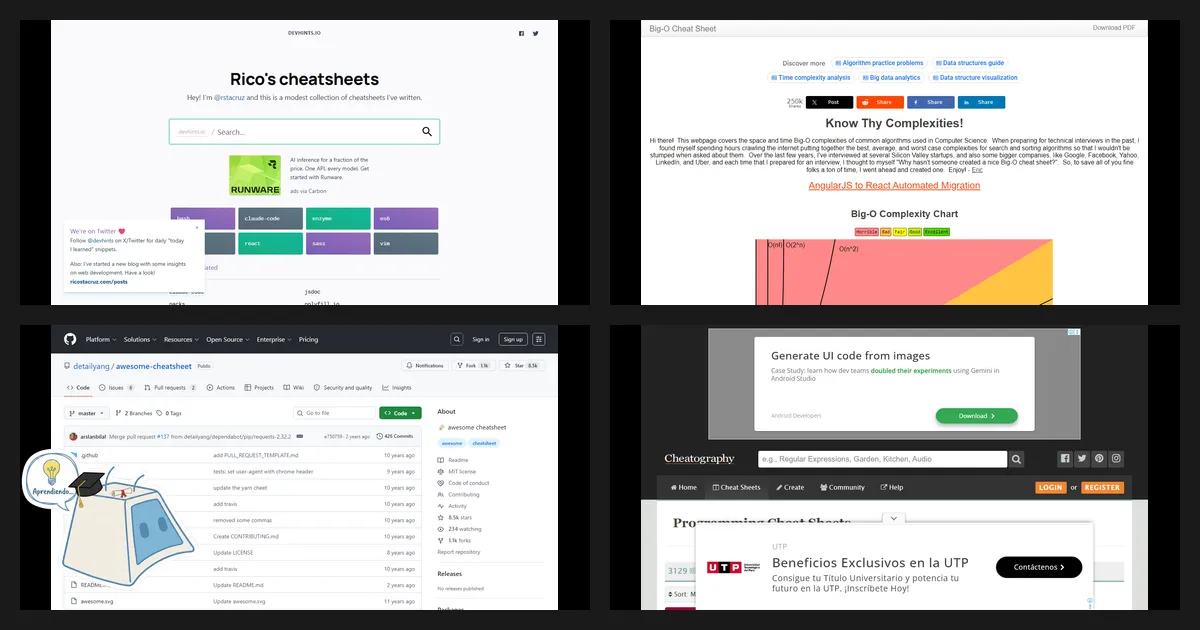Click the orange REGISTER button
This screenshot has width=1200, height=630.
click(1103, 487)
